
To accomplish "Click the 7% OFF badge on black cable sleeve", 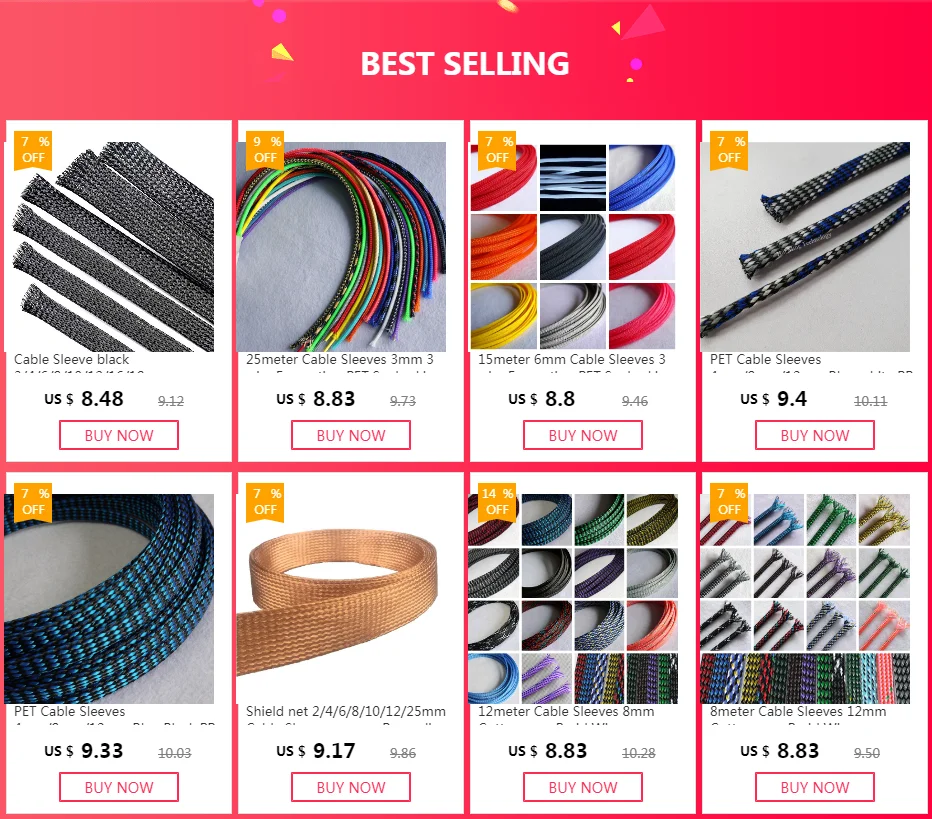I will coord(33,150).
